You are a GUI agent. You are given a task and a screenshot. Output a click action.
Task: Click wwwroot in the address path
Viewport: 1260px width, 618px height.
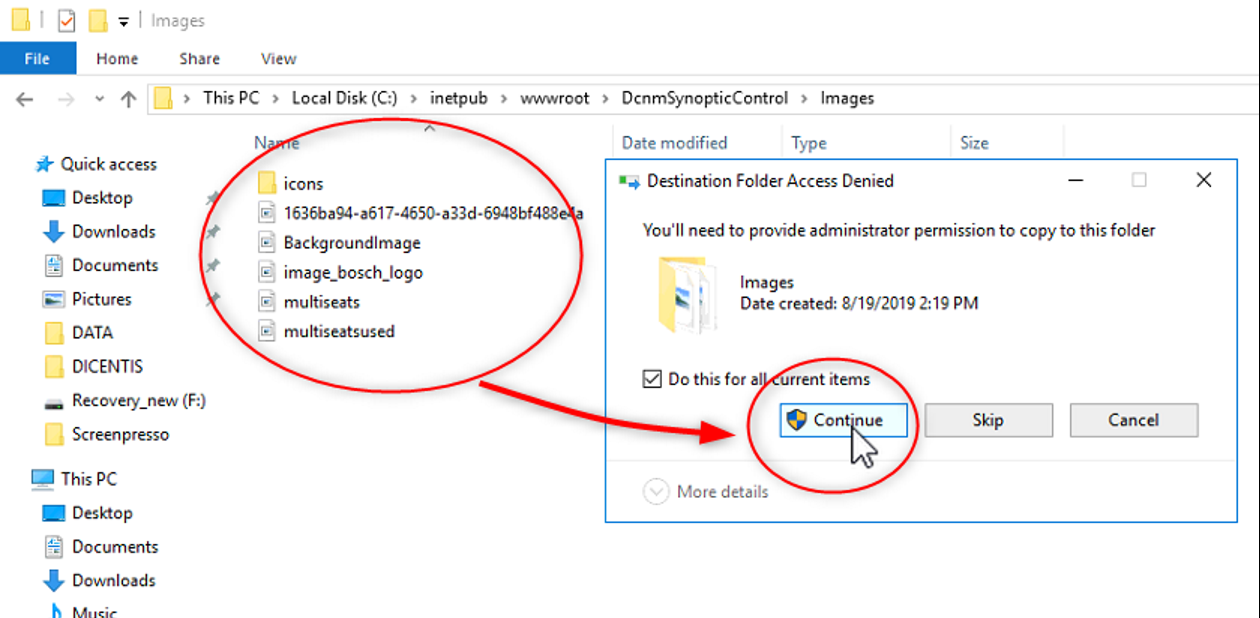[x=554, y=98]
